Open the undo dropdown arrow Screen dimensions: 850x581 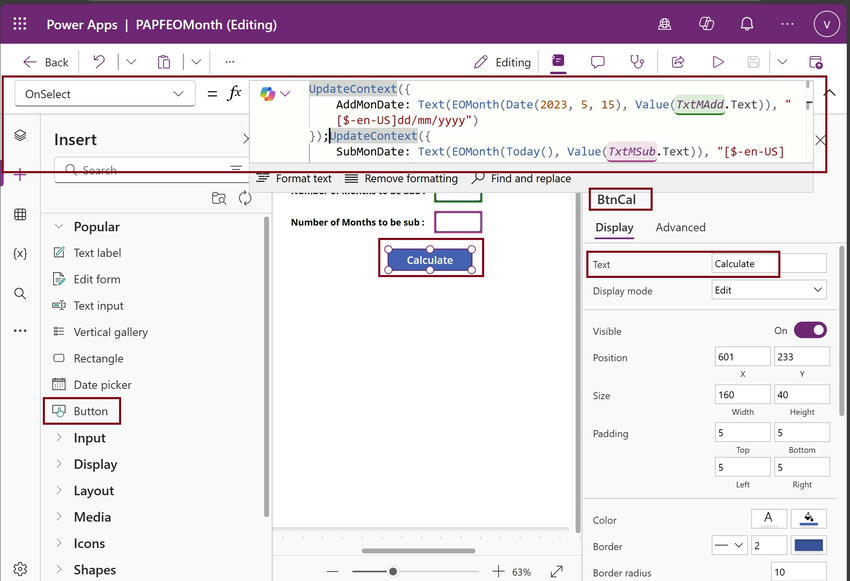131,62
